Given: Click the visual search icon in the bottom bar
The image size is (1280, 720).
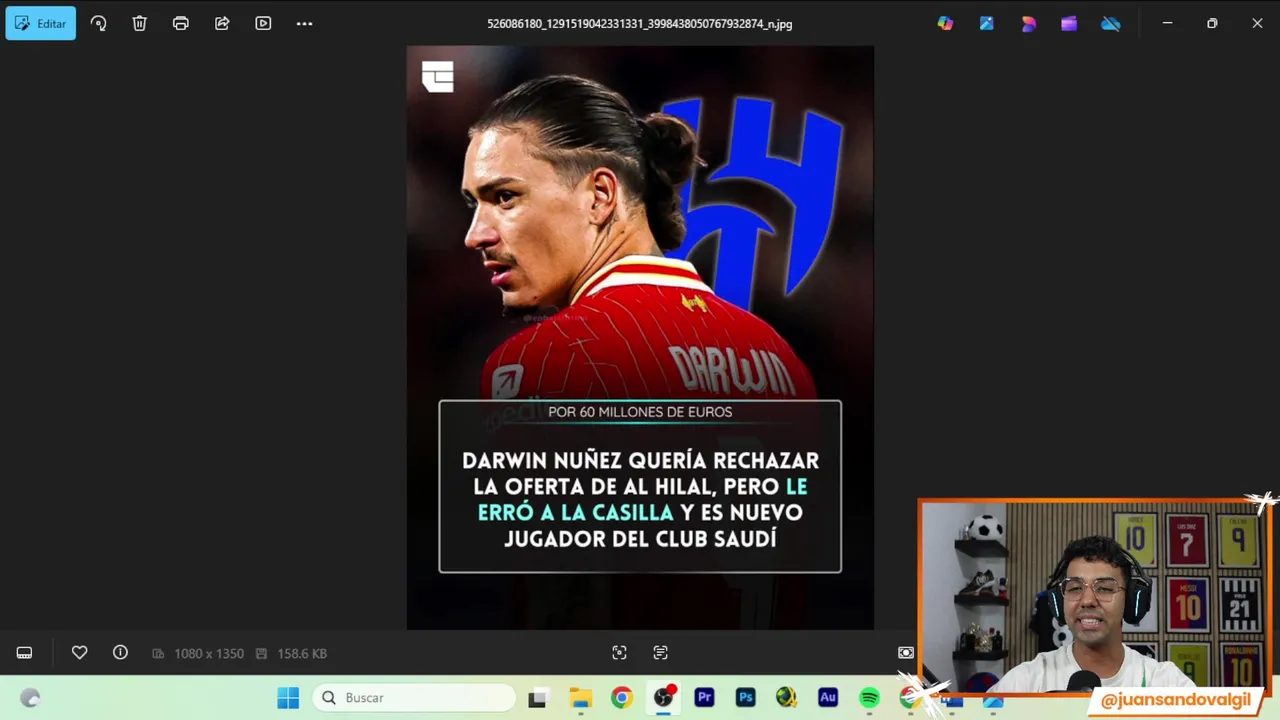Looking at the screenshot, I should click(619, 653).
